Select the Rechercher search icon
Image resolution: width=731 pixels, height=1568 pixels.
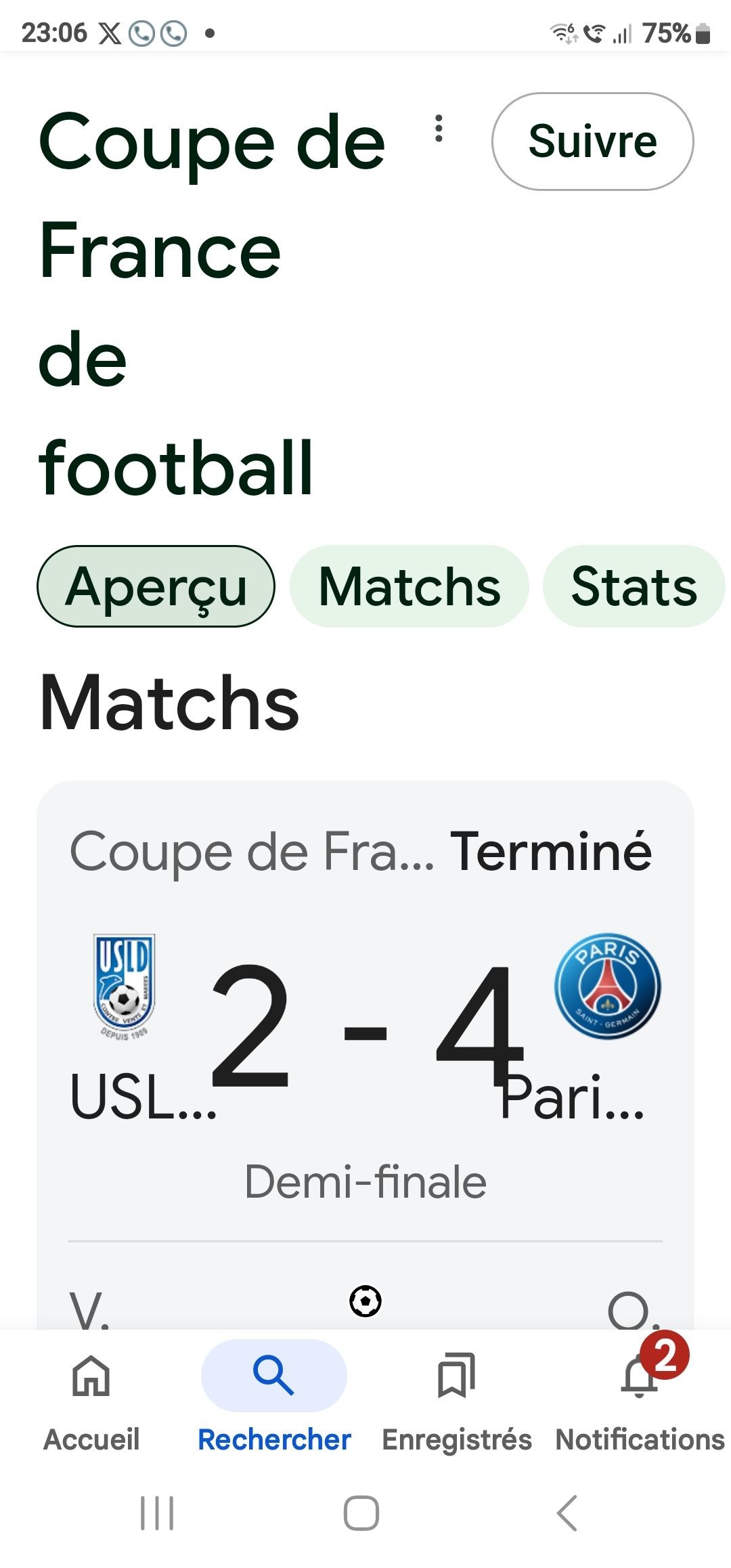pyautogui.click(x=273, y=1375)
